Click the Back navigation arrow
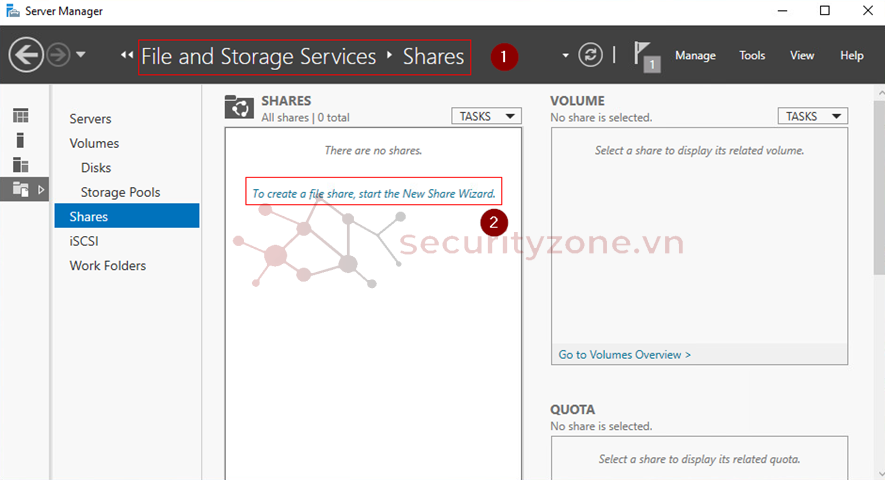 tap(25, 55)
